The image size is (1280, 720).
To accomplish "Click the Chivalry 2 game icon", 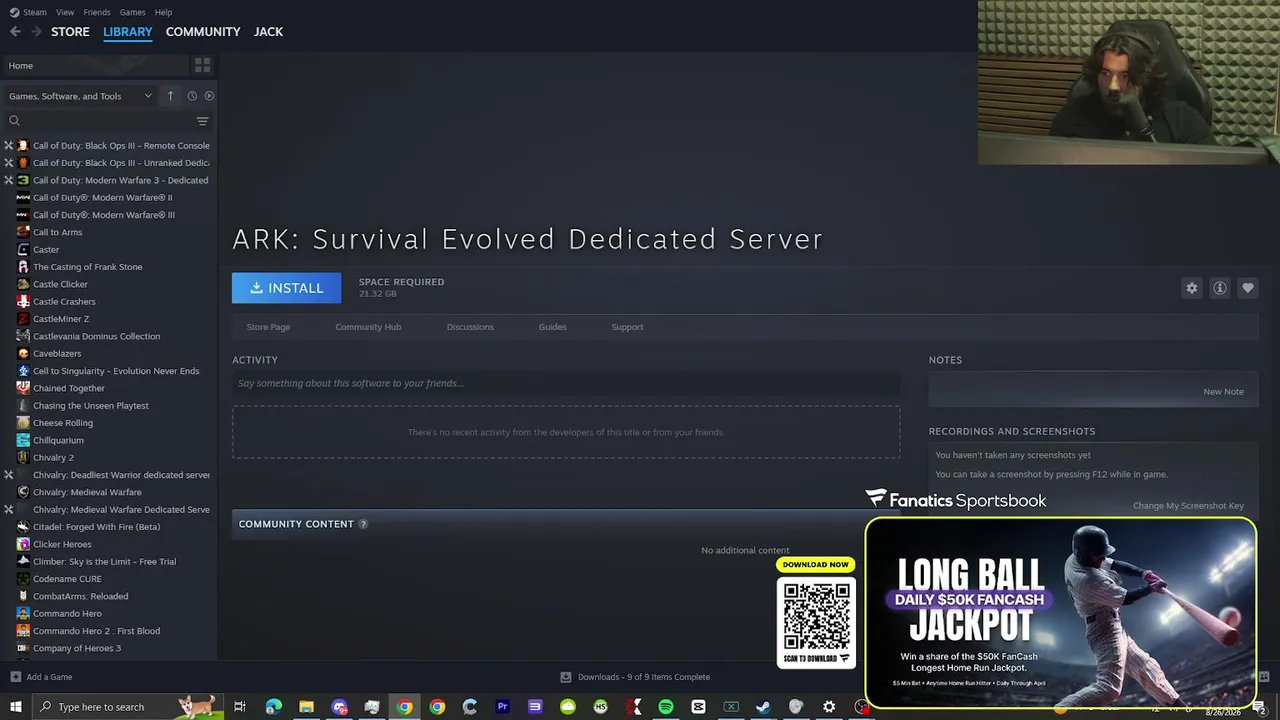I will pyautogui.click(x=23, y=458).
